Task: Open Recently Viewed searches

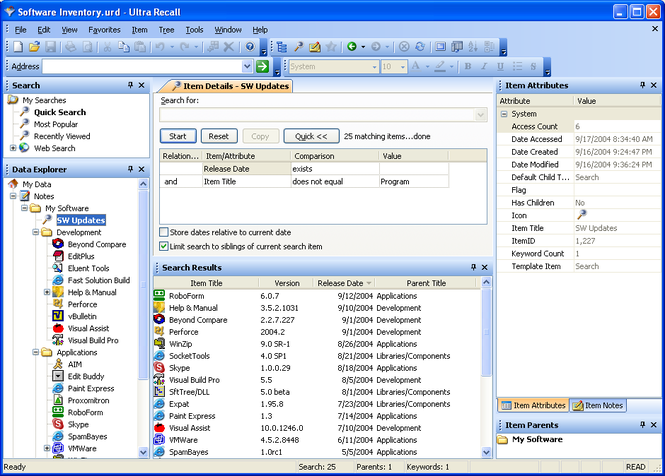Action: (62, 136)
